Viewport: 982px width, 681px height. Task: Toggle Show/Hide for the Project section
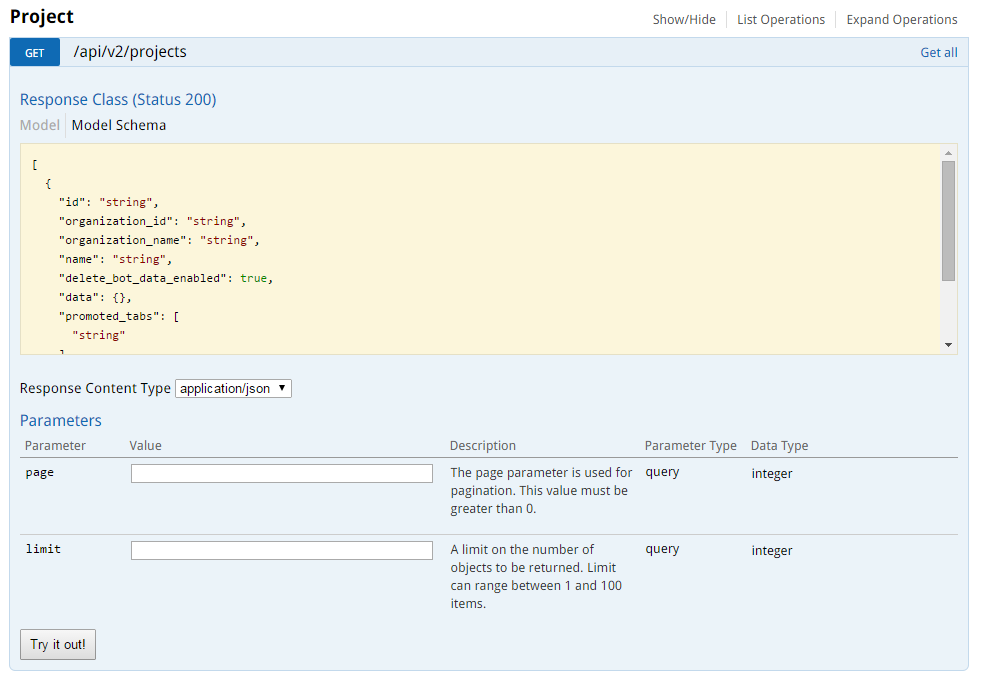(x=684, y=20)
